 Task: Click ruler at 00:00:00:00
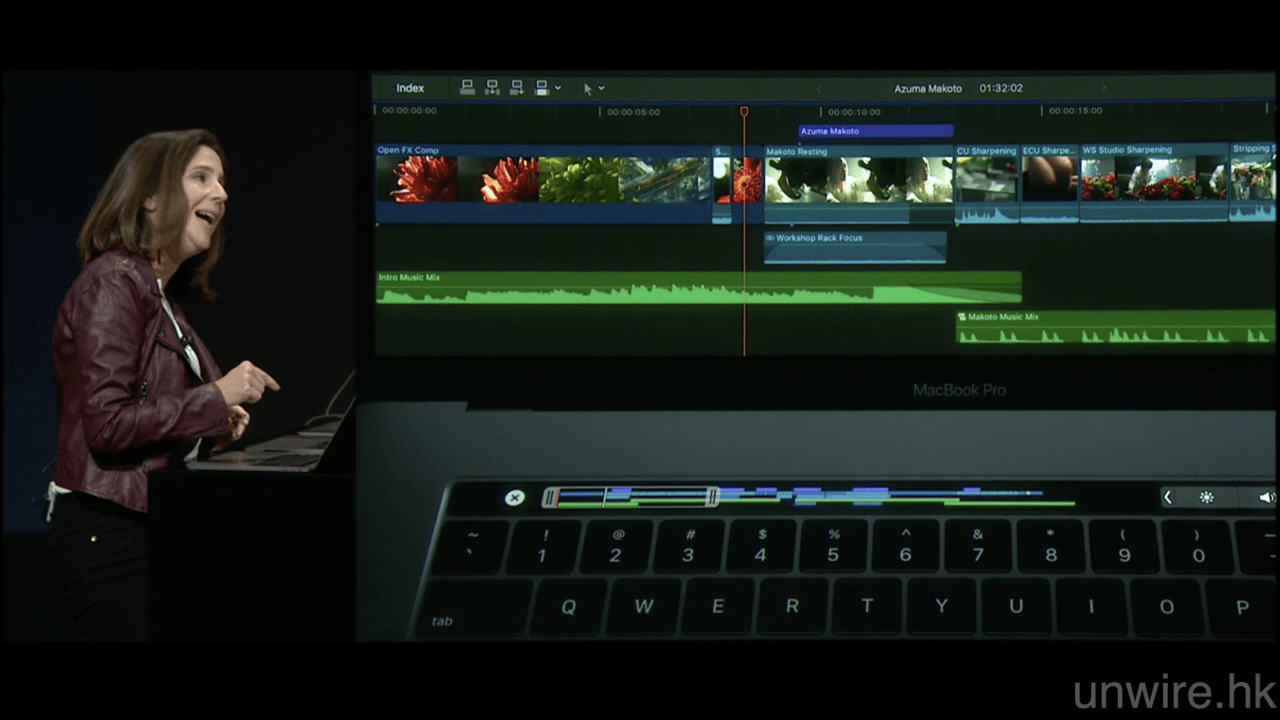tap(409, 111)
